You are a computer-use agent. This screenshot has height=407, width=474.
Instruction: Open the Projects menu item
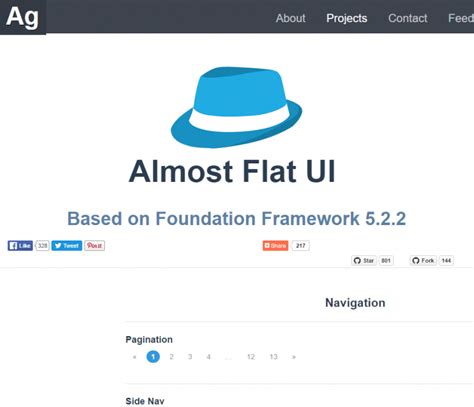pyautogui.click(x=347, y=18)
